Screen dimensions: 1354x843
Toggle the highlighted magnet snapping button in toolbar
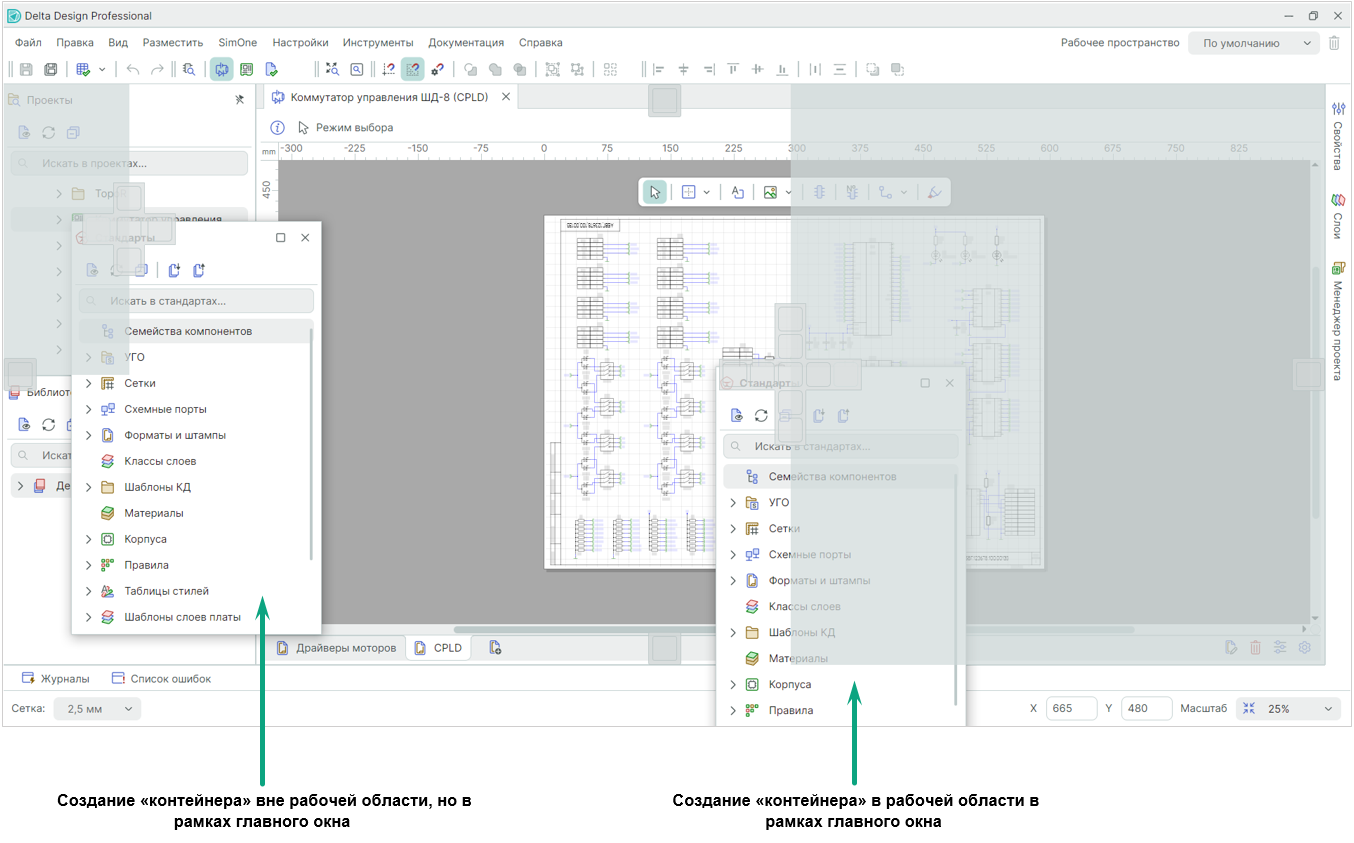click(412, 69)
